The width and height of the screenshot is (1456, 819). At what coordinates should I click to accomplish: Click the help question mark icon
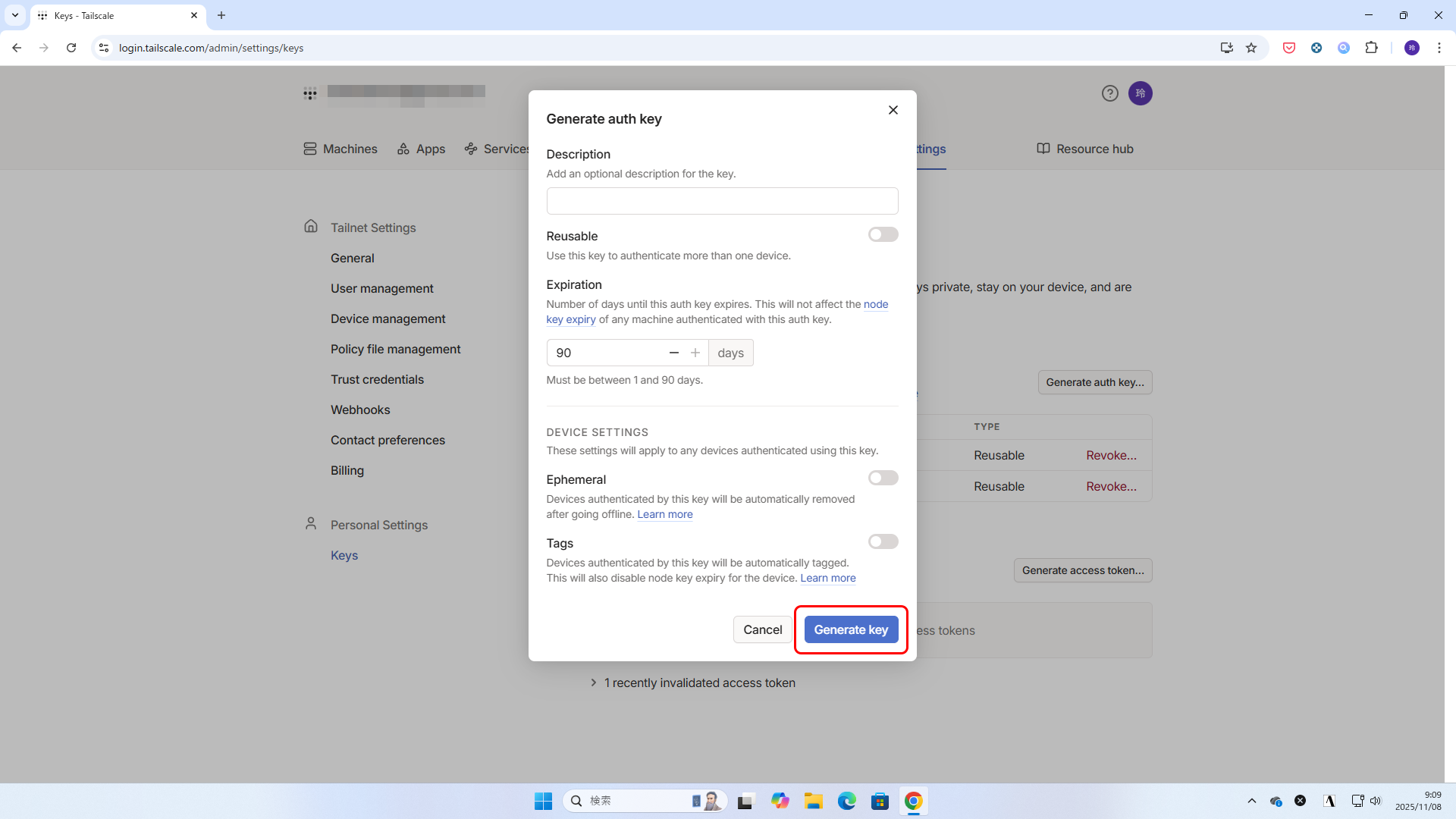(1109, 93)
